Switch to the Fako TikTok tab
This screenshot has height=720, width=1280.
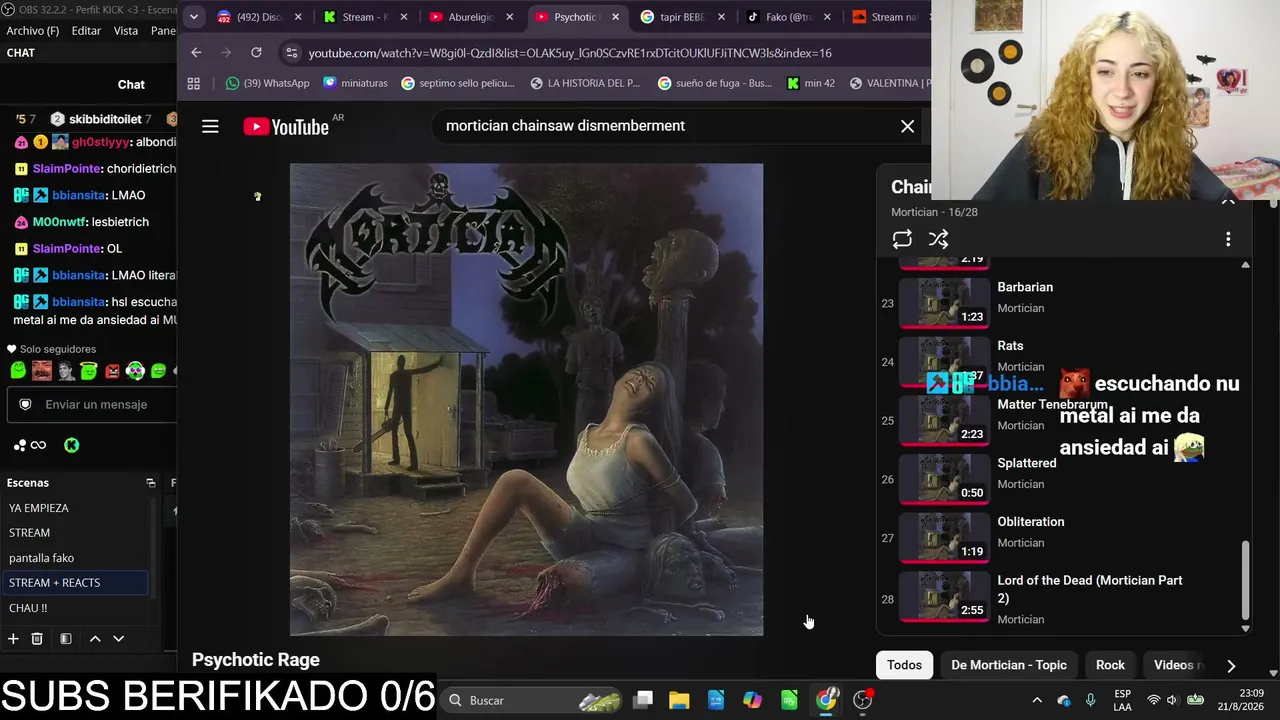pos(788,17)
